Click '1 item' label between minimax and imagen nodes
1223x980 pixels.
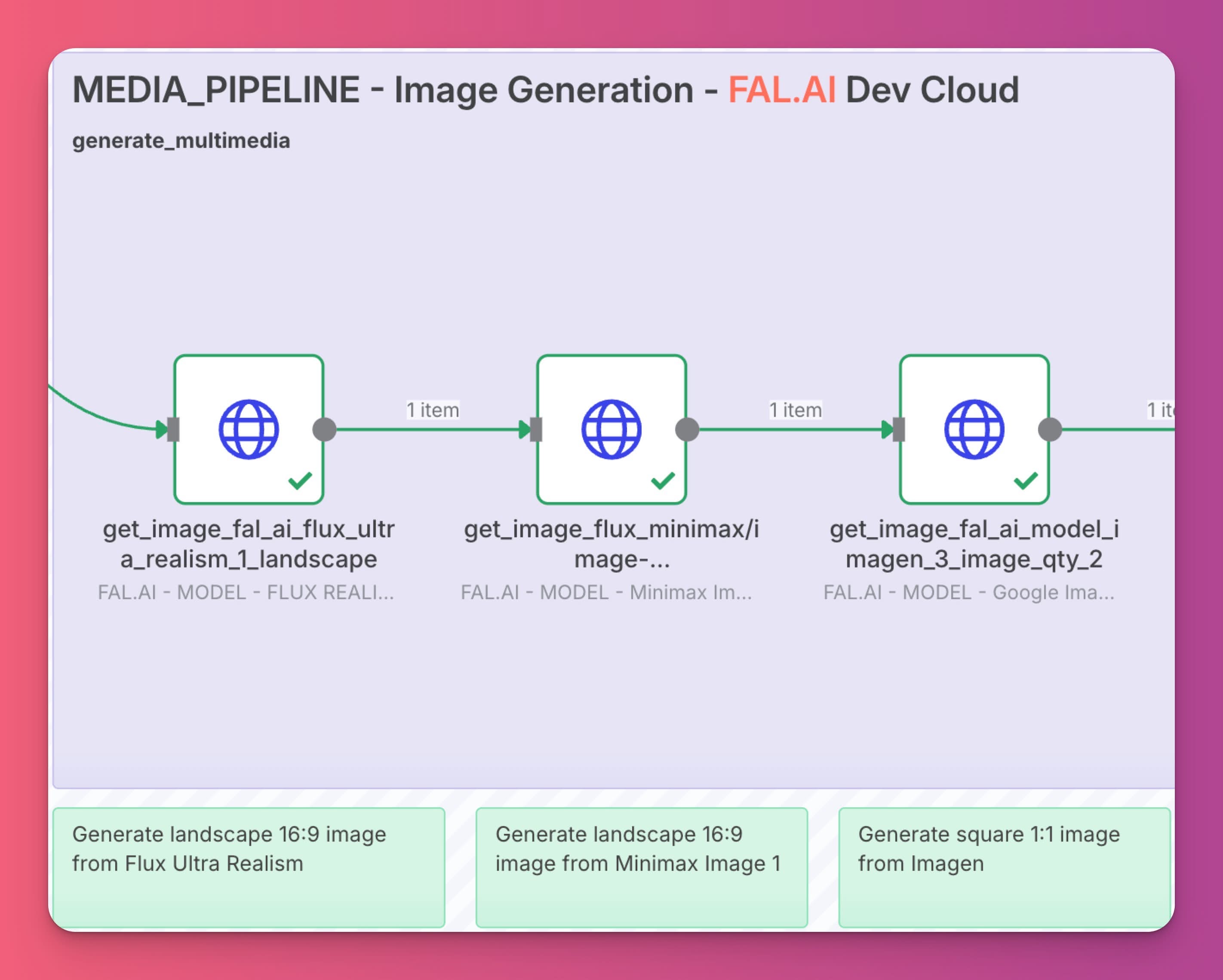click(x=795, y=410)
